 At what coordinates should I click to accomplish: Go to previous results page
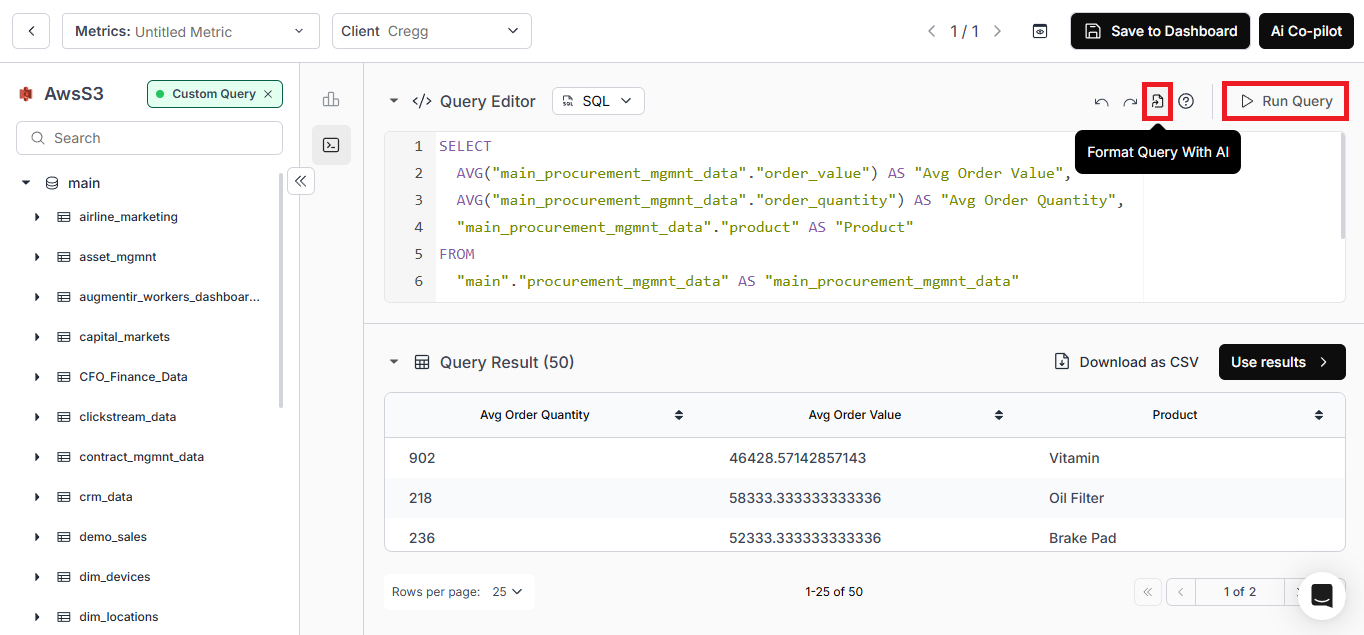pos(1181,592)
